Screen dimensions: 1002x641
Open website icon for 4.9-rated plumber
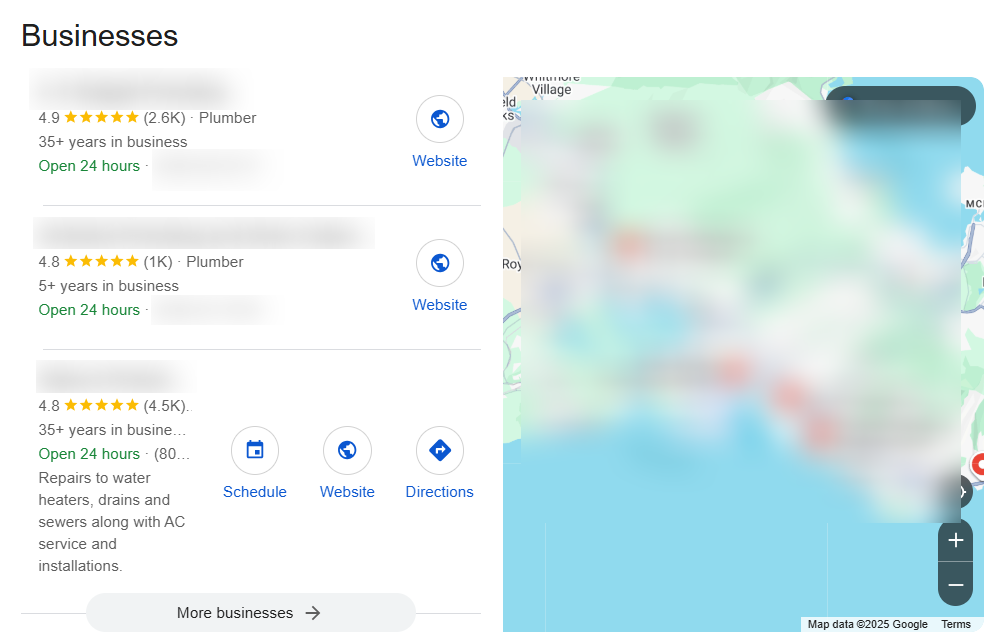440,119
